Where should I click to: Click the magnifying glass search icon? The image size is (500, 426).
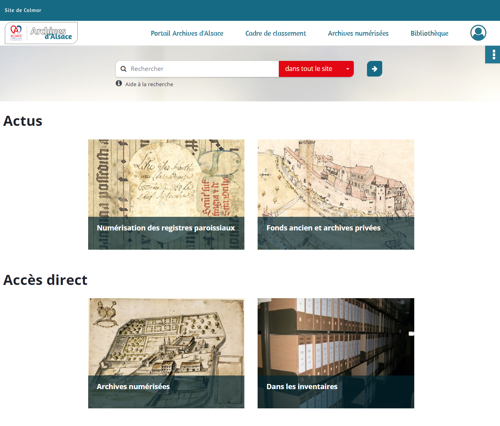[123, 69]
